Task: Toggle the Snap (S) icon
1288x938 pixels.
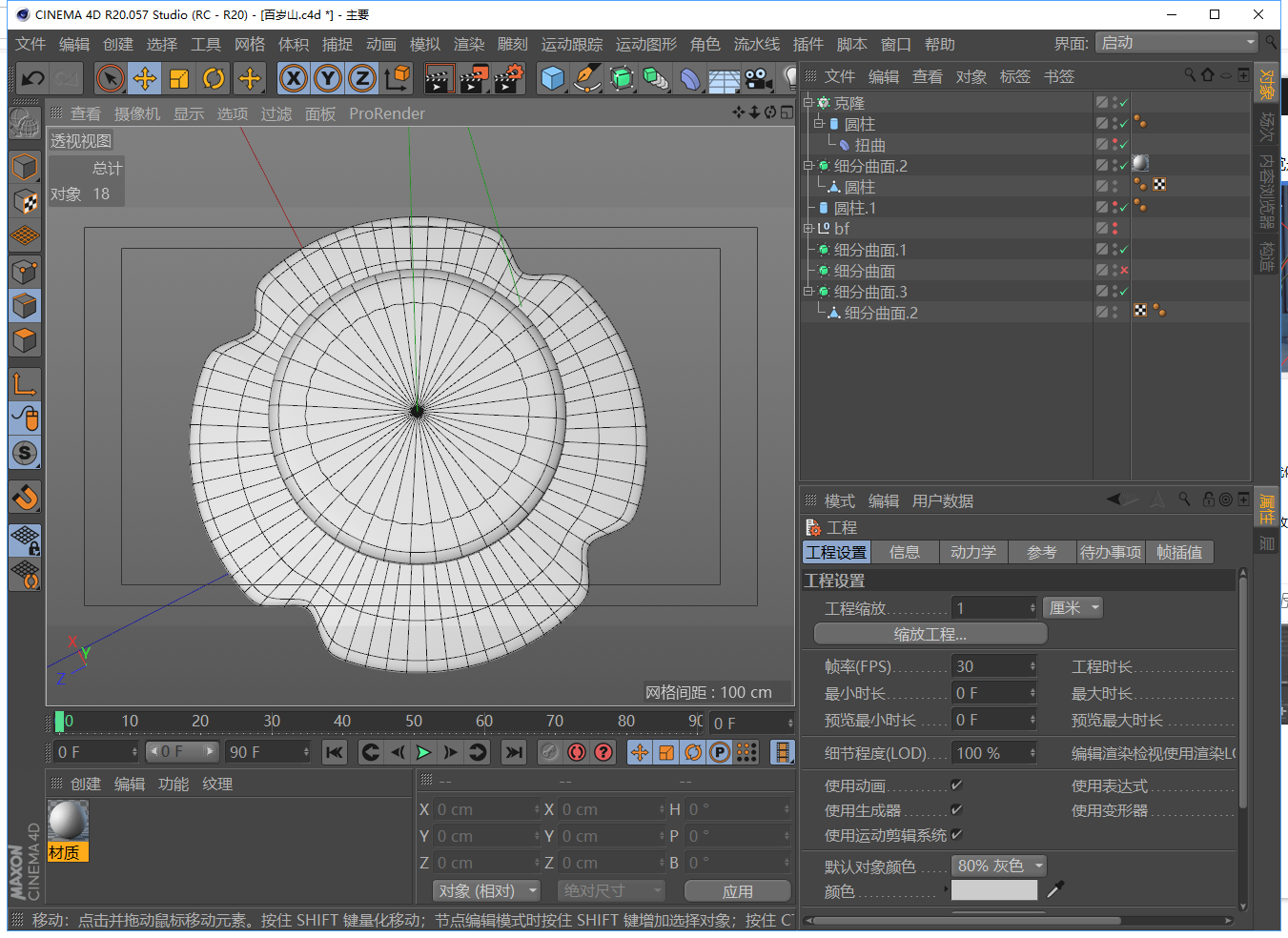Action: coord(25,453)
